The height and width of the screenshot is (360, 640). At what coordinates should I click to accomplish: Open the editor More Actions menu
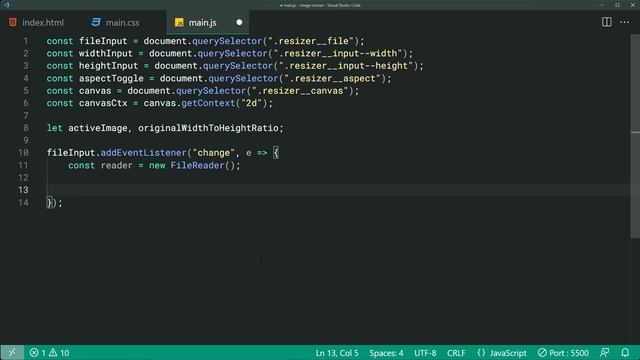[x=624, y=22]
